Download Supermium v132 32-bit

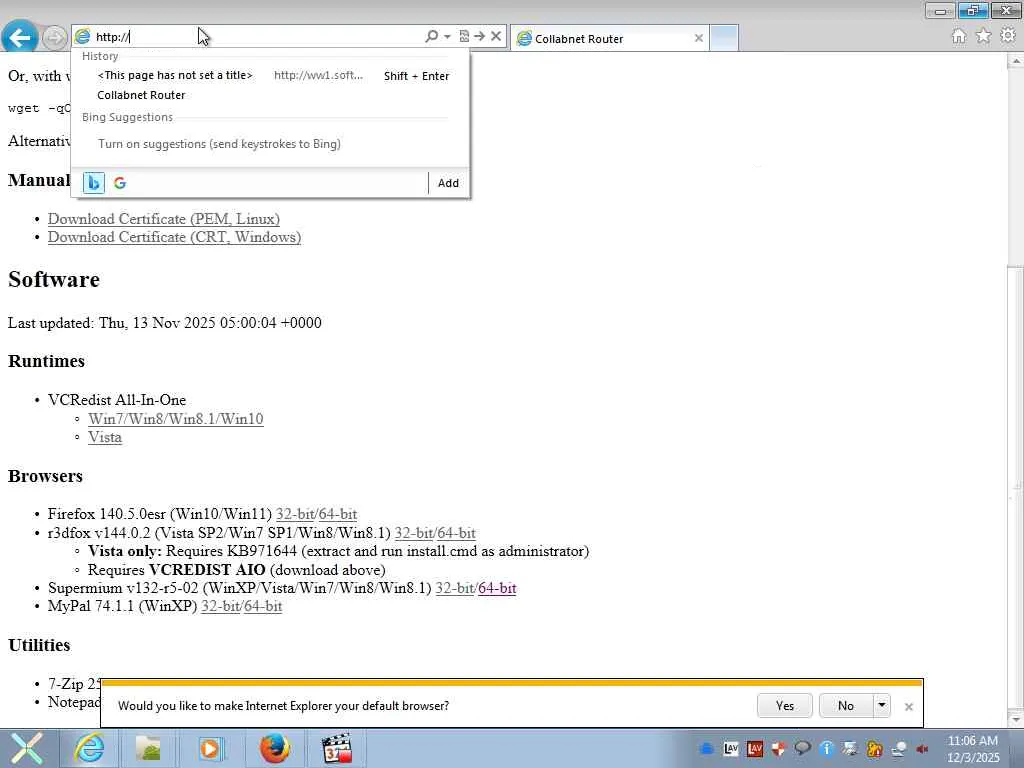click(x=455, y=588)
